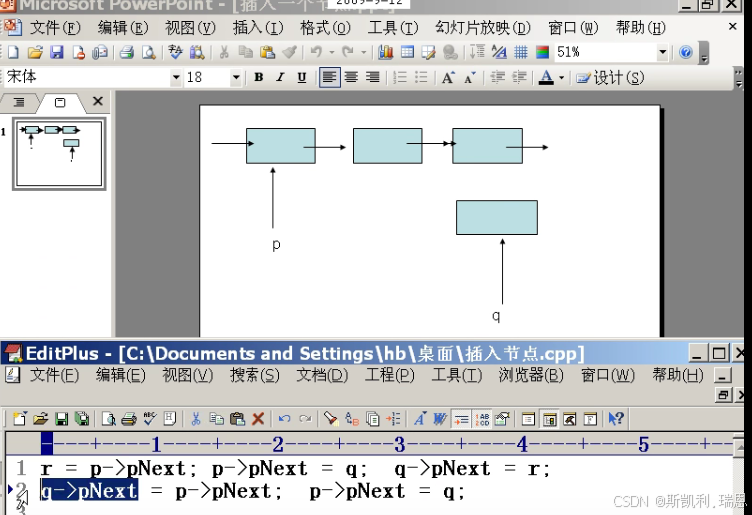
Task: Open PowerPoint redo history dropdown arrow
Action: tap(364, 52)
